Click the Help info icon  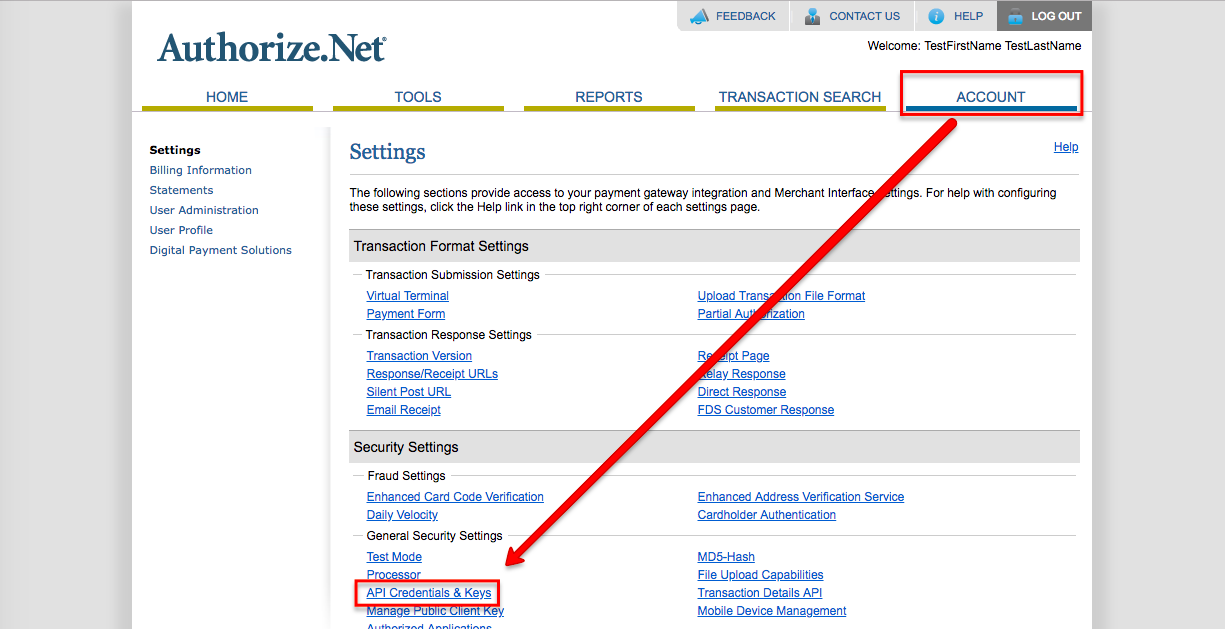(x=936, y=16)
